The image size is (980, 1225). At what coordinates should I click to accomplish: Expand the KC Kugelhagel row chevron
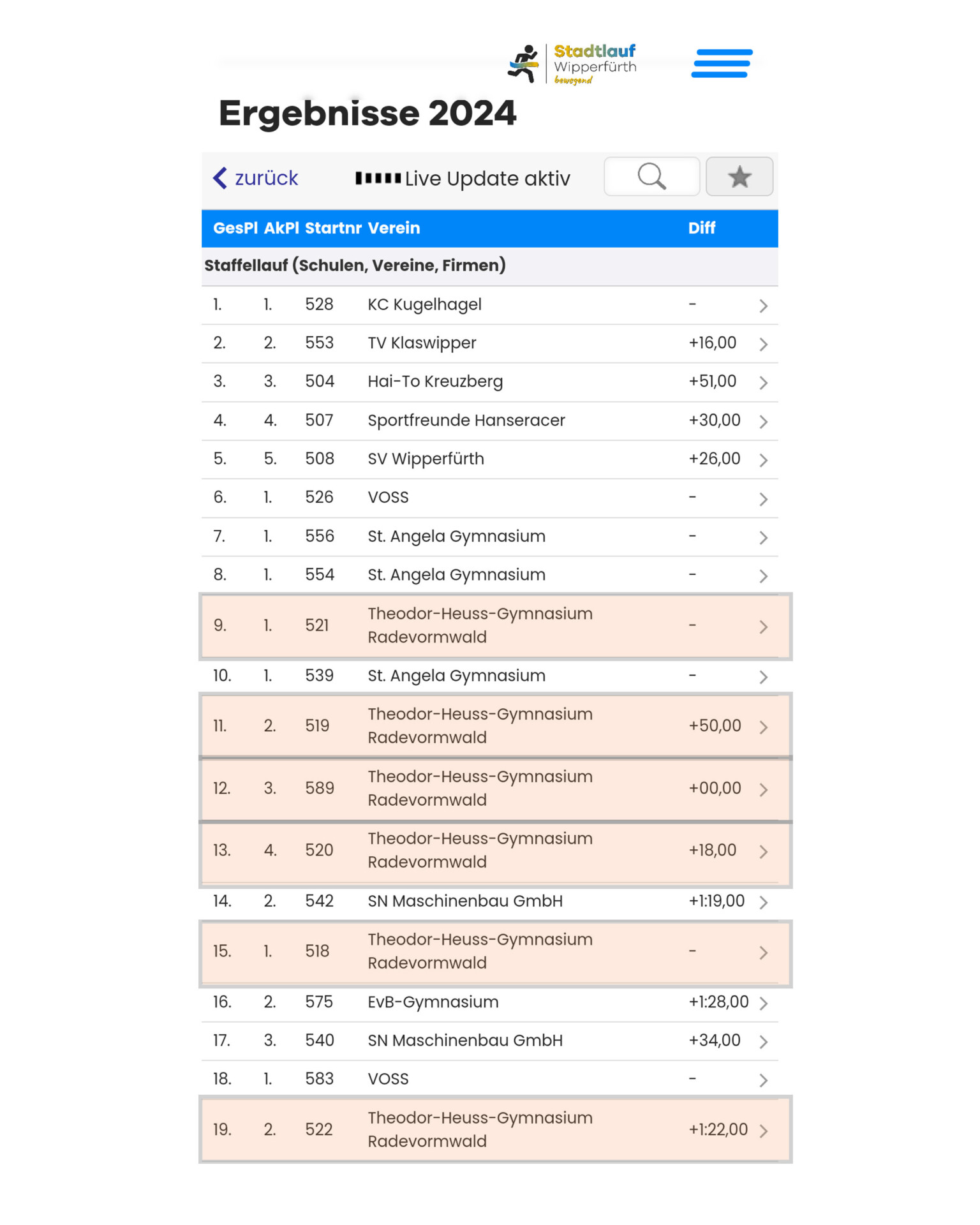coord(763,306)
